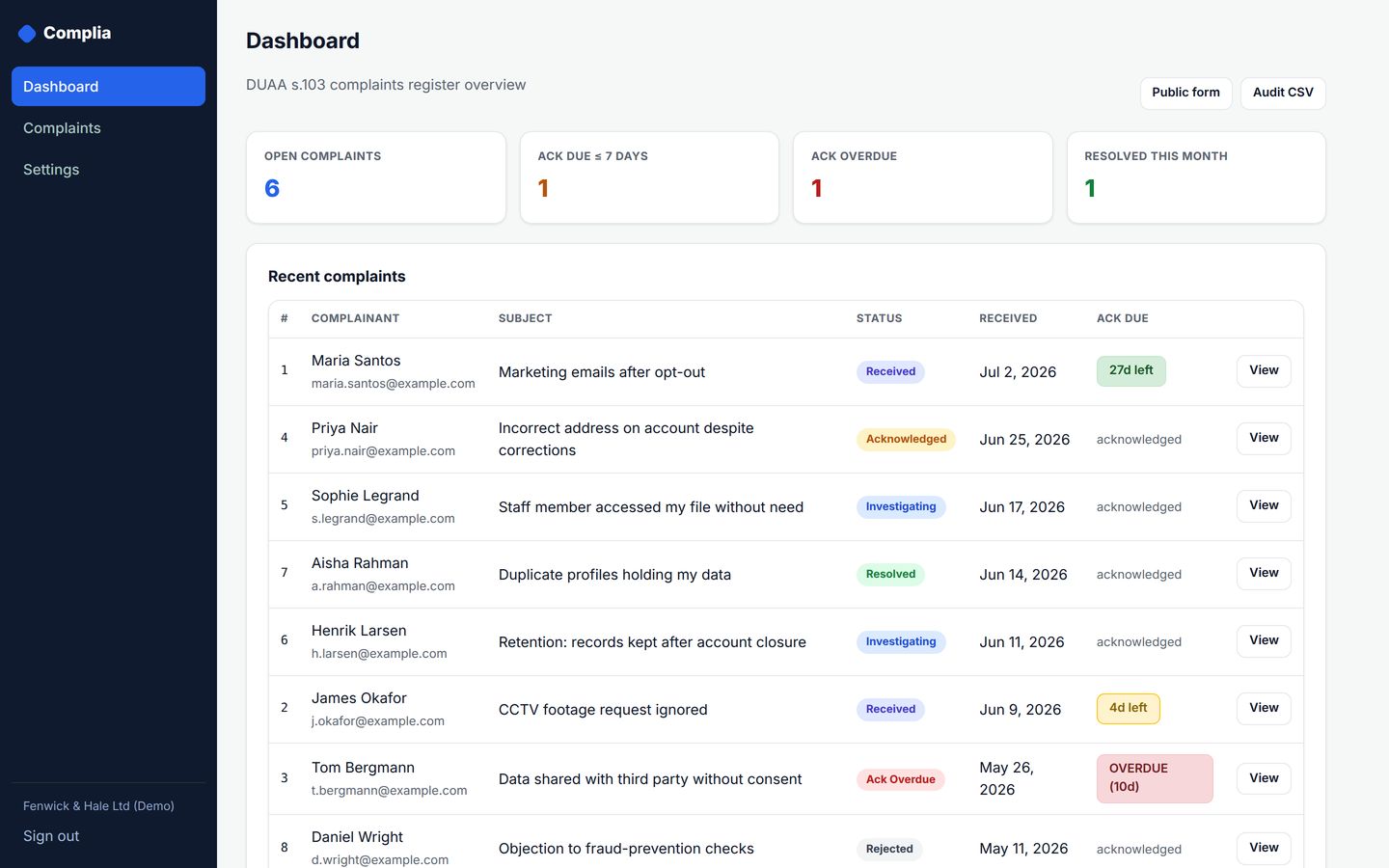Sign out of the account
This screenshot has height=868, width=1389.
pos(51,836)
